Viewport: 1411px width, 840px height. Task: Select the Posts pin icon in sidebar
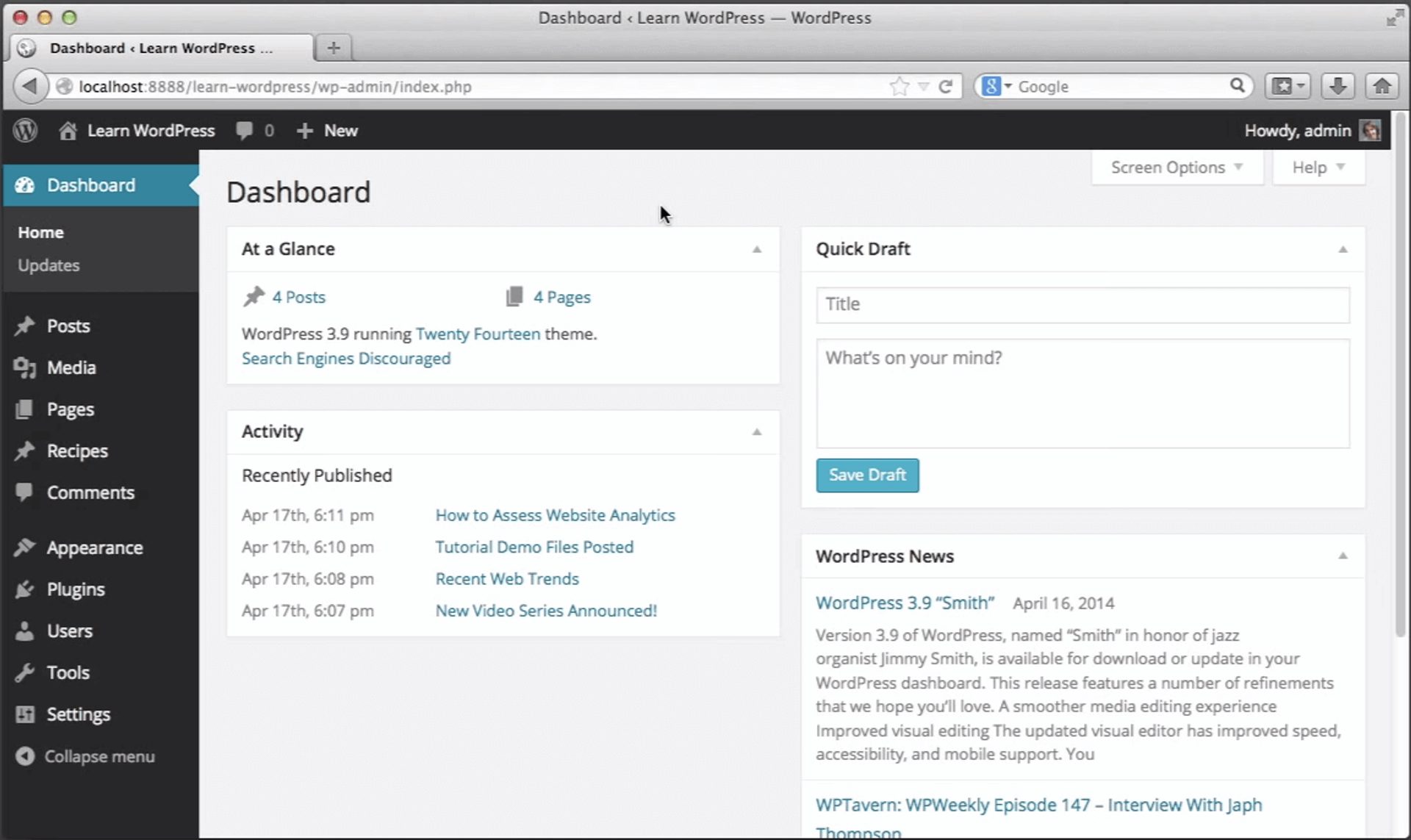[x=26, y=326]
